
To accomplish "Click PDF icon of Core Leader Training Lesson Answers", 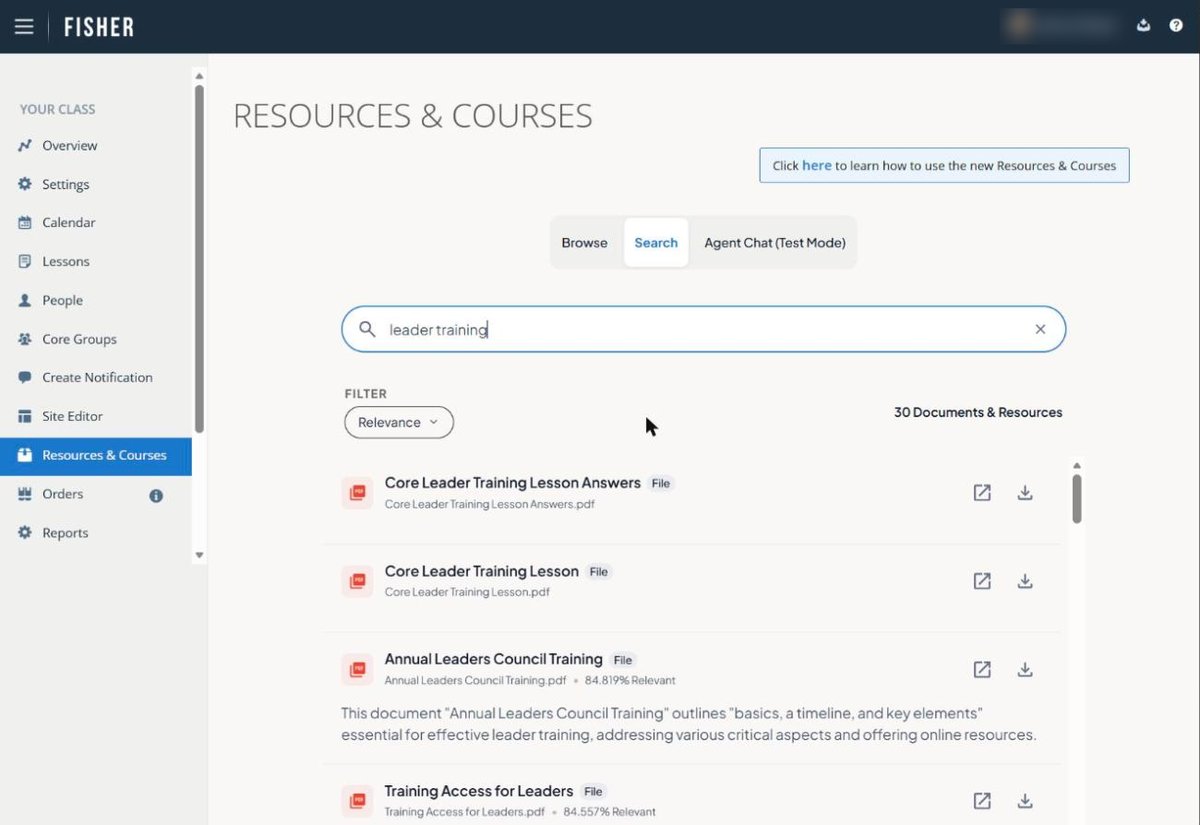I will pos(357,493).
